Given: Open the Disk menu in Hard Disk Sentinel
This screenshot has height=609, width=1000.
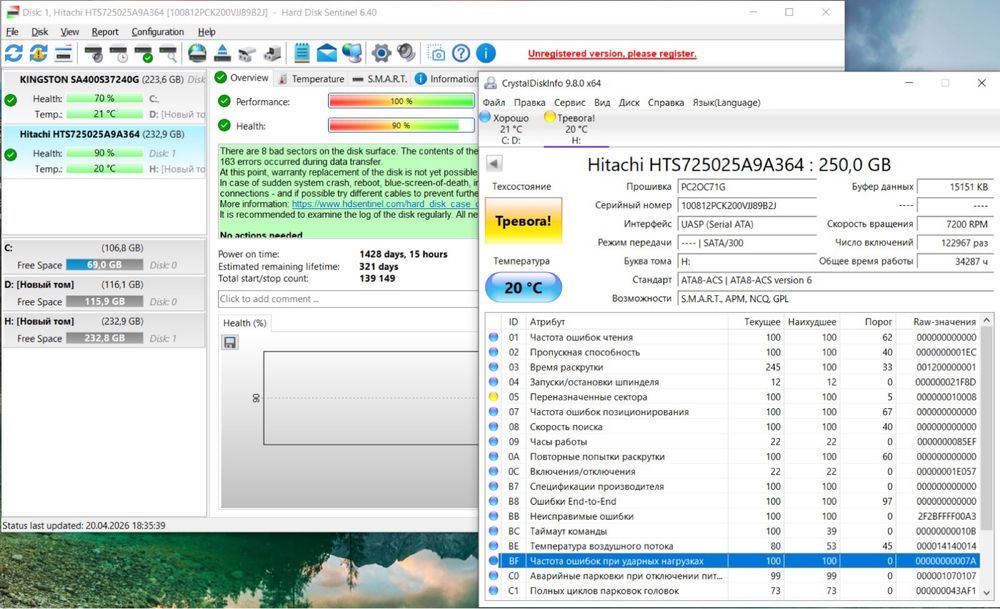Looking at the screenshot, I should (40, 32).
